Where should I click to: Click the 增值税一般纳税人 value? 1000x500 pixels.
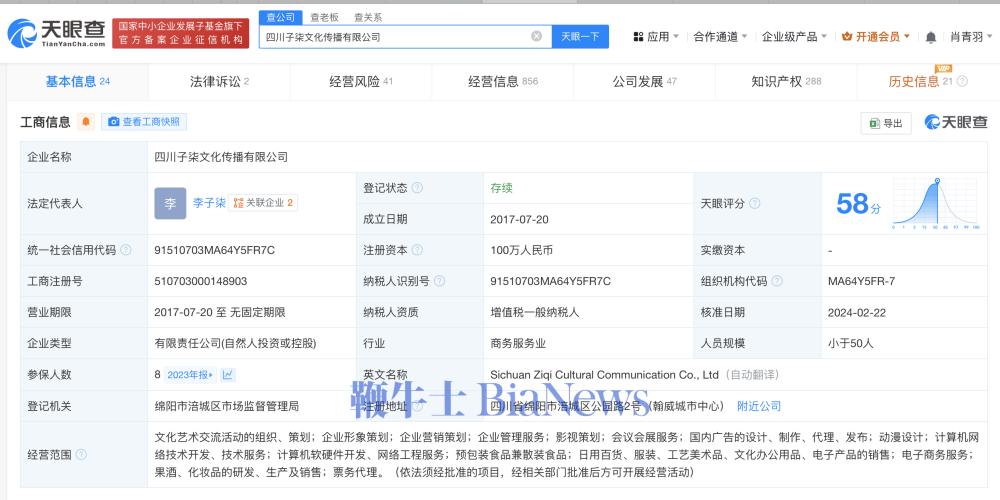tap(534, 312)
